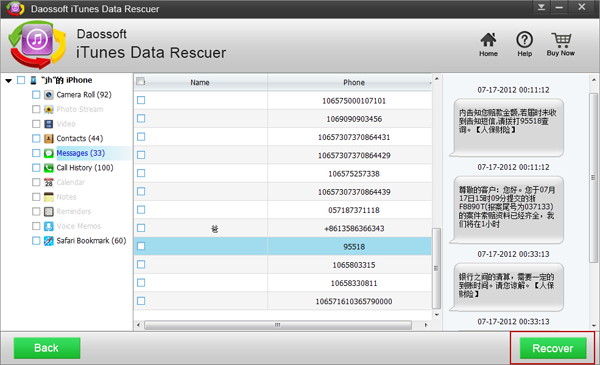Click the message preview vertical scrollbar thumb

(593, 178)
